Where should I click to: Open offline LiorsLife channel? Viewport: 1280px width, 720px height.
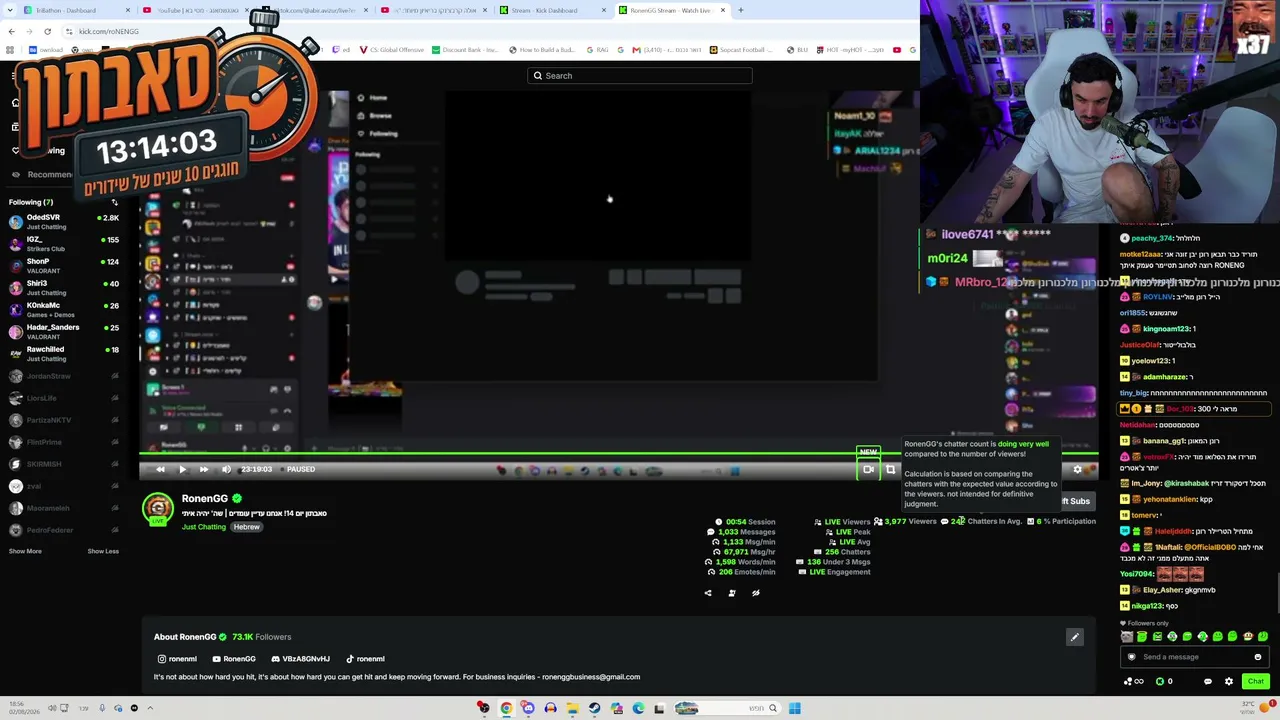[64, 398]
